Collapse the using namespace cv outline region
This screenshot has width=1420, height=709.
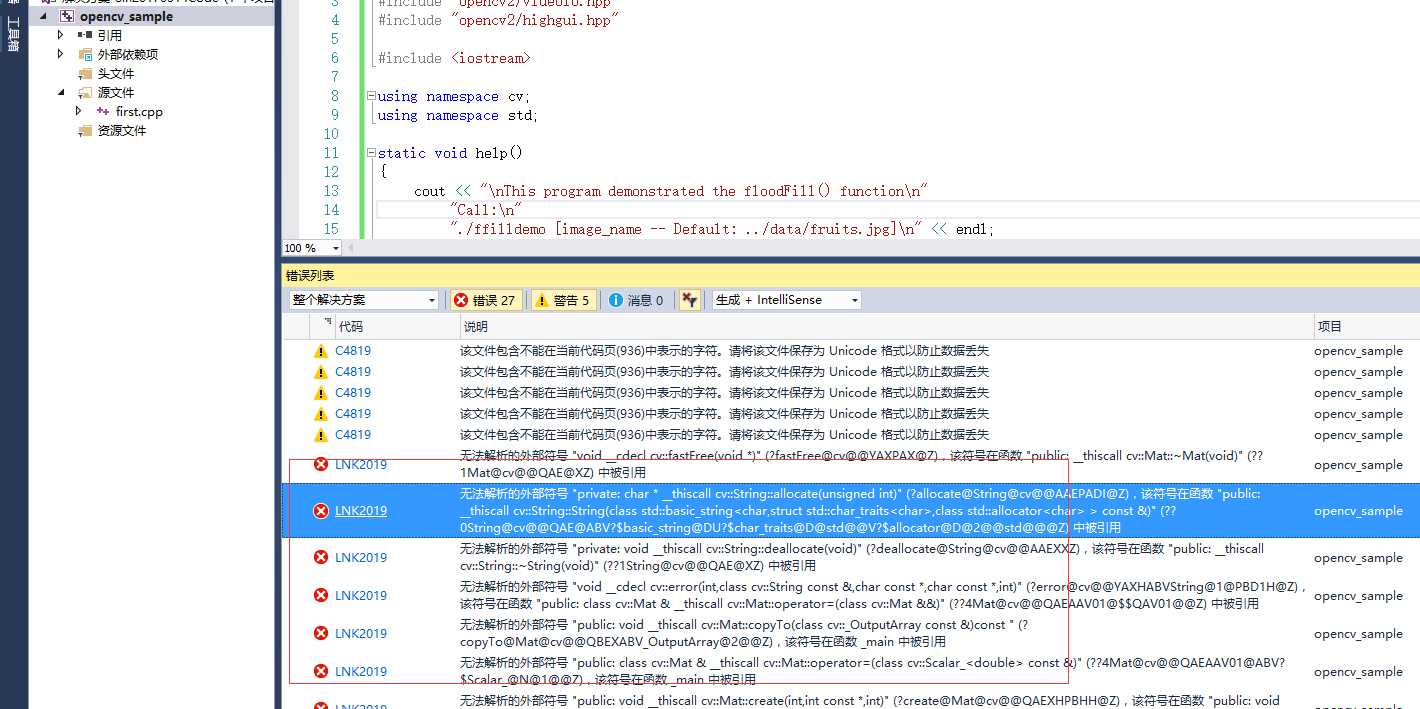click(x=371, y=96)
